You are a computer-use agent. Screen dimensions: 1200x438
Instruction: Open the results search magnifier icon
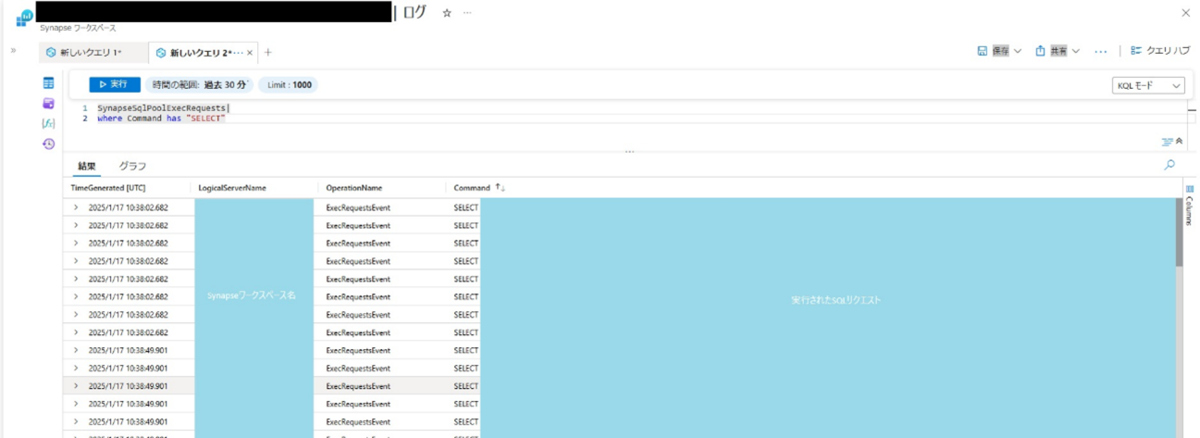(1170, 165)
